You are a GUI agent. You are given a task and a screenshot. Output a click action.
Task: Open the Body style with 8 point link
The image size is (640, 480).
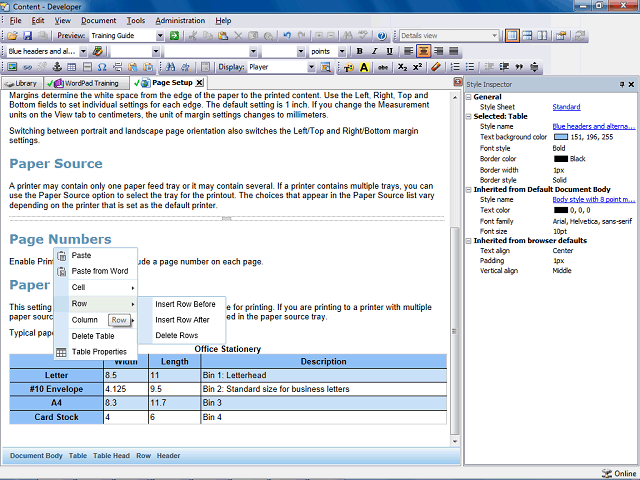pos(593,200)
